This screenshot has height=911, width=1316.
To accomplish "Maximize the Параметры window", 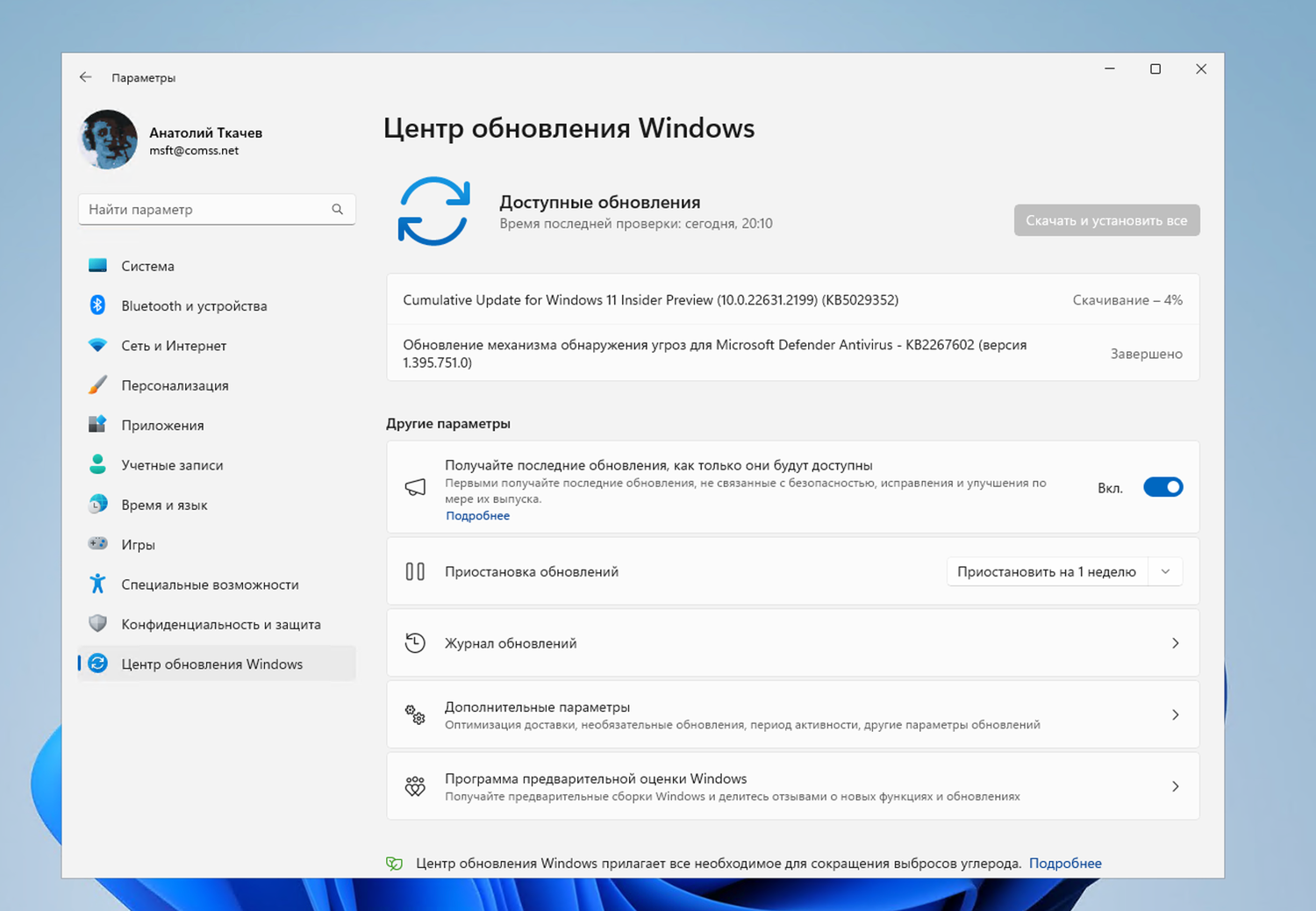I will (1155, 68).
